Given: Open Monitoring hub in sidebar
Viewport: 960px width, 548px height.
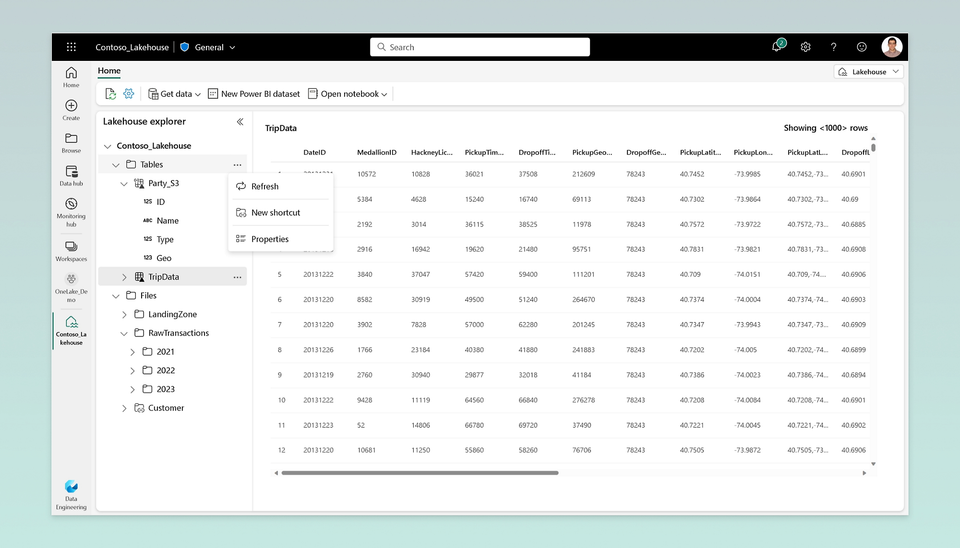Looking at the screenshot, I should (71, 212).
